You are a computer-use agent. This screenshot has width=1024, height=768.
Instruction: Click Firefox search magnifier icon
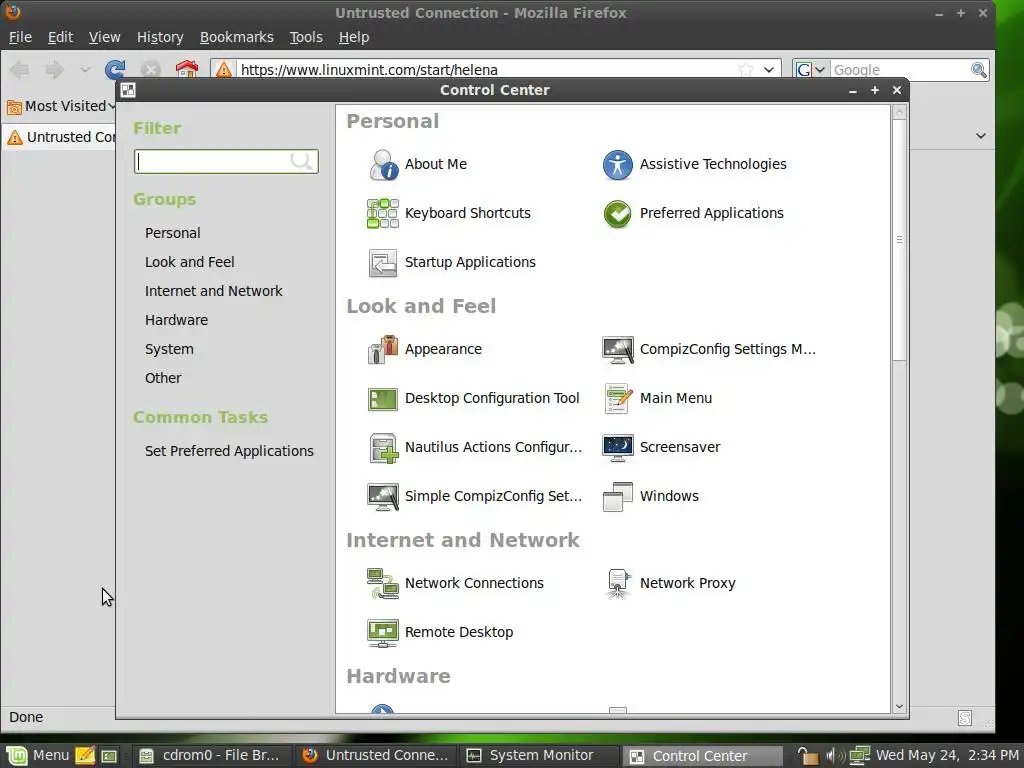tap(978, 69)
